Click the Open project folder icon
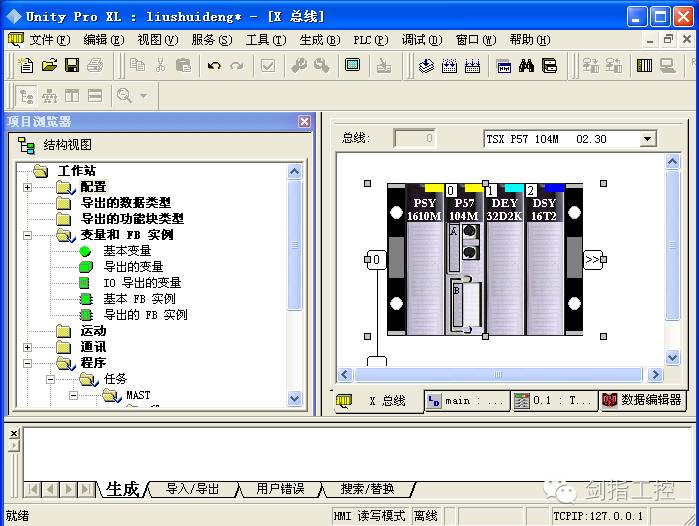Image resolution: width=699 pixels, height=526 pixels. 49,66
